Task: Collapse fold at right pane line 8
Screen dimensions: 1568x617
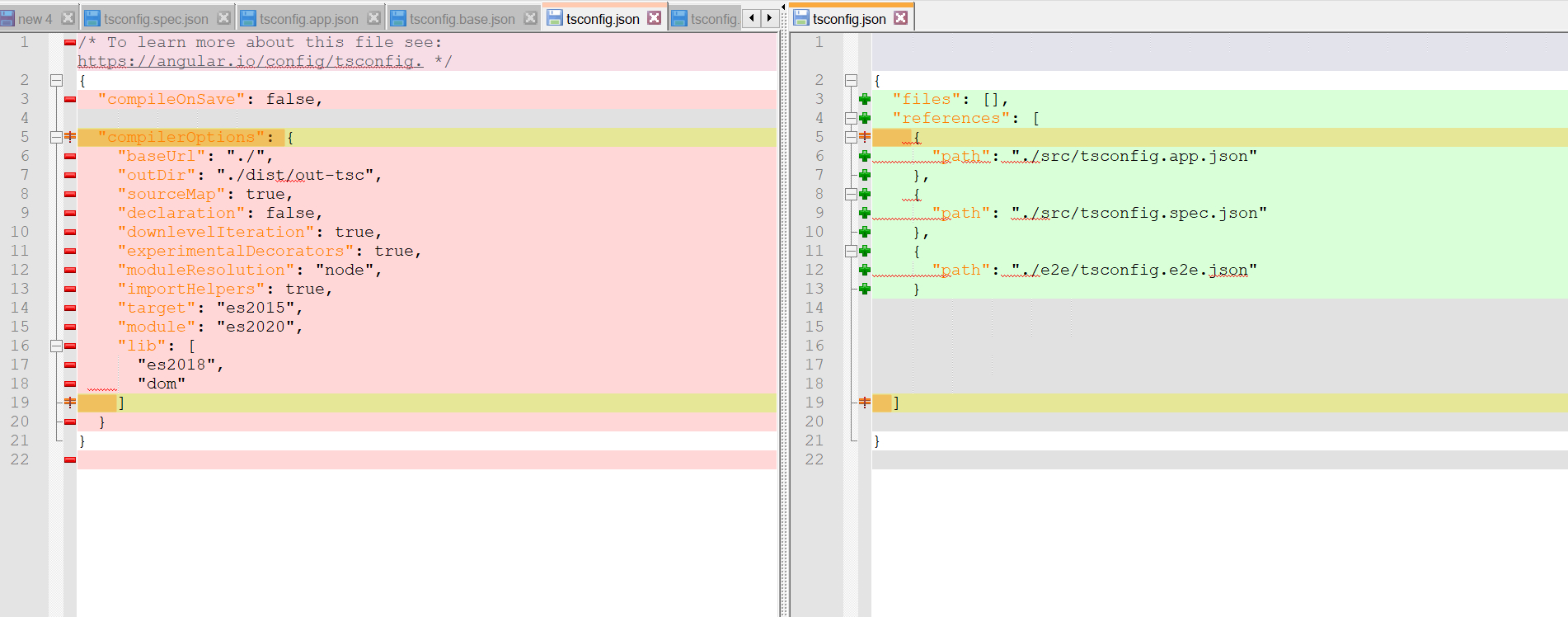Action: [851, 194]
